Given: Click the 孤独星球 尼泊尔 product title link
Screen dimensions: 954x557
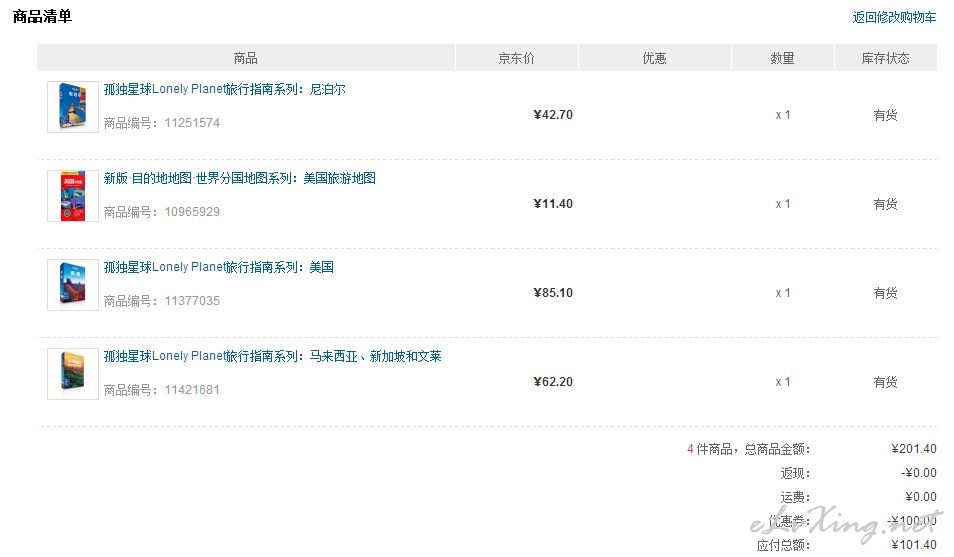Looking at the screenshot, I should pos(225,89).
